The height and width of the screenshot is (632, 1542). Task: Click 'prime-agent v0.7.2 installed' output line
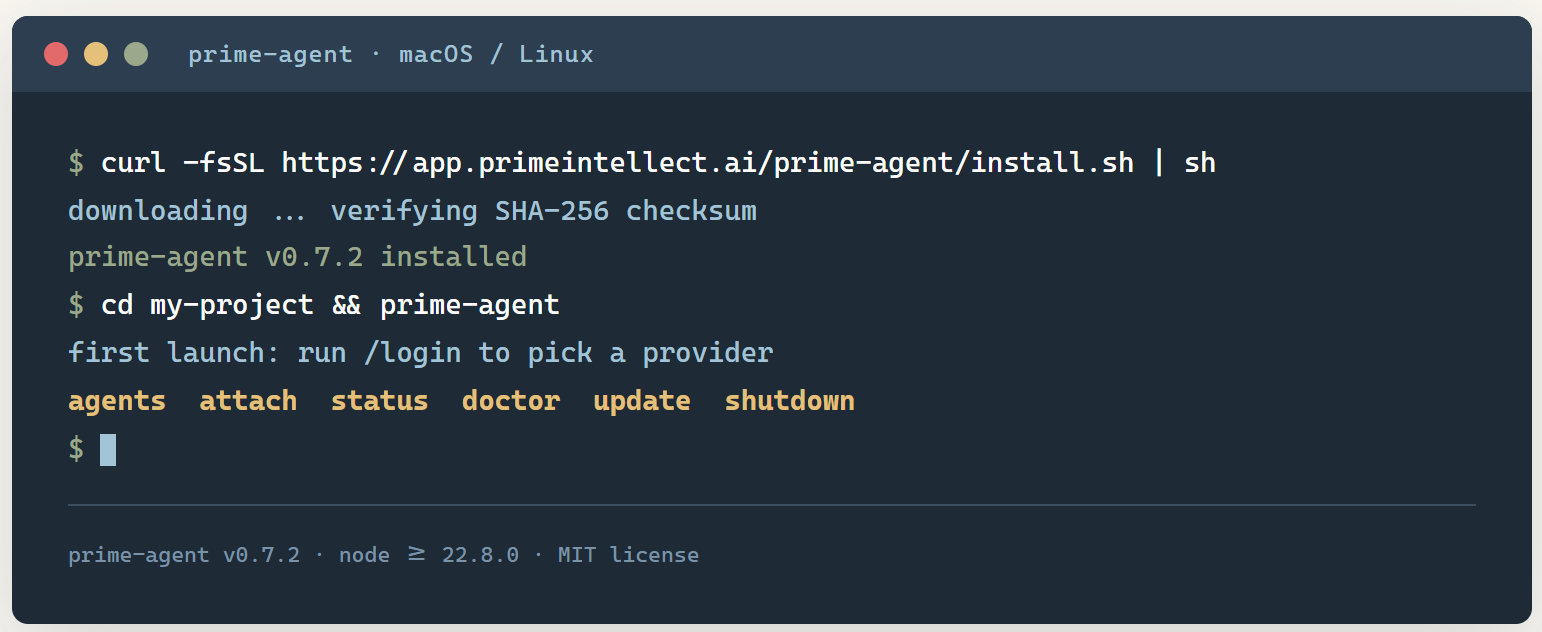(297, 257)
